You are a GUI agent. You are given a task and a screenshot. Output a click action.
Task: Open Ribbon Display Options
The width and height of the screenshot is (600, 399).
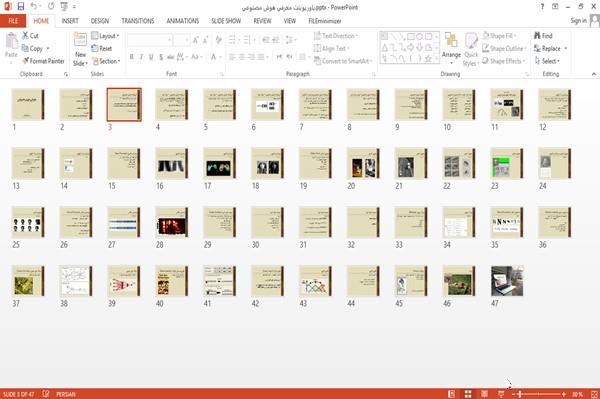click(x=555, y=7)
